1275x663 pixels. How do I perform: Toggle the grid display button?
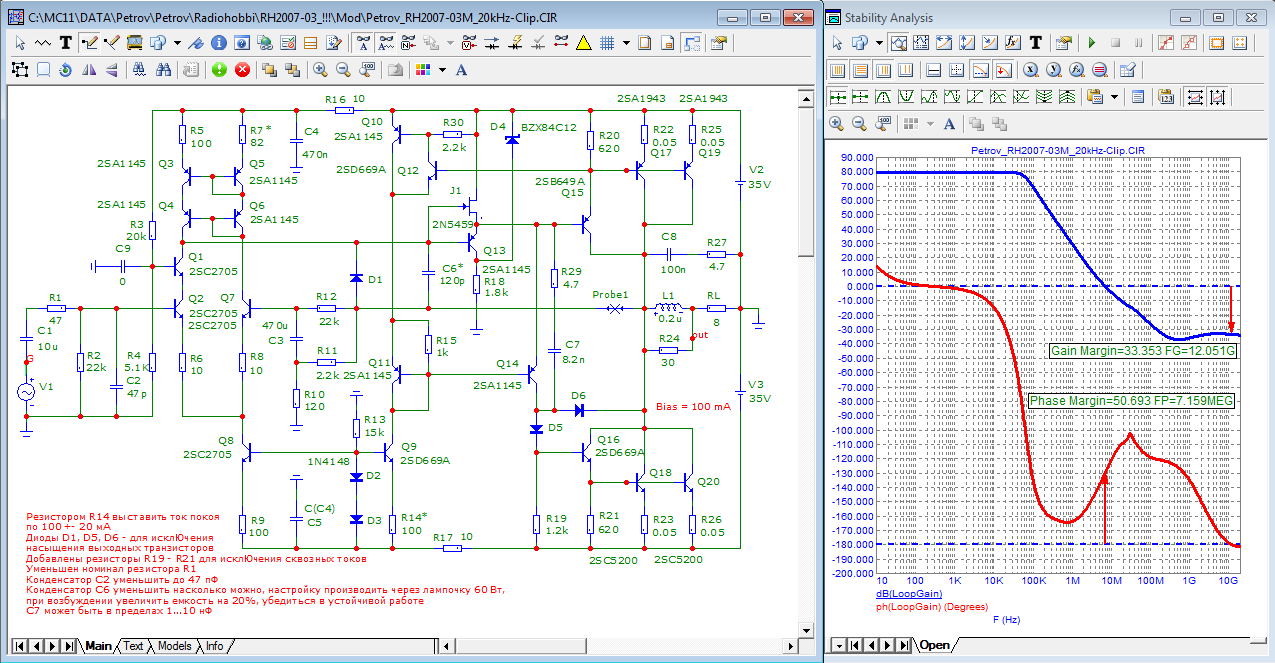607,43
